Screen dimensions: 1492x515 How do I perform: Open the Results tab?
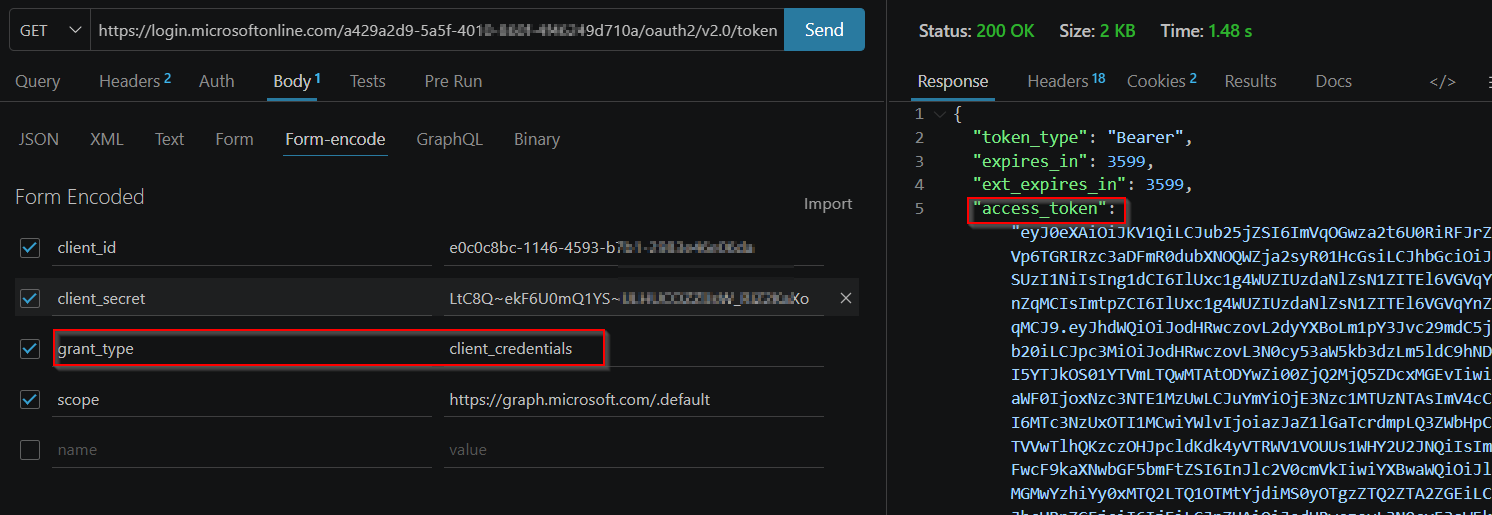tap(1250, 81)
